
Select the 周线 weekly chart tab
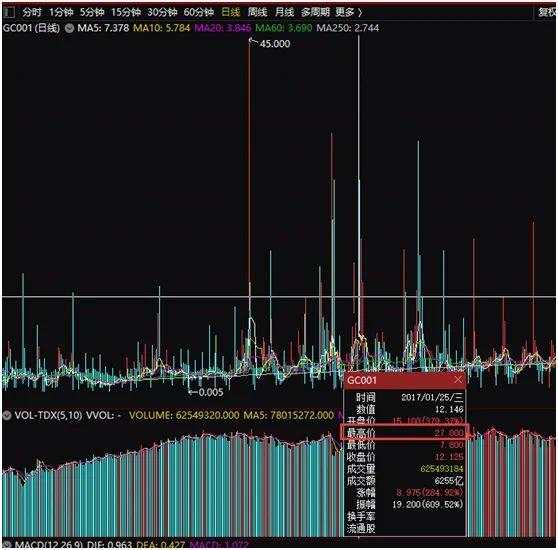click(257, 13)
